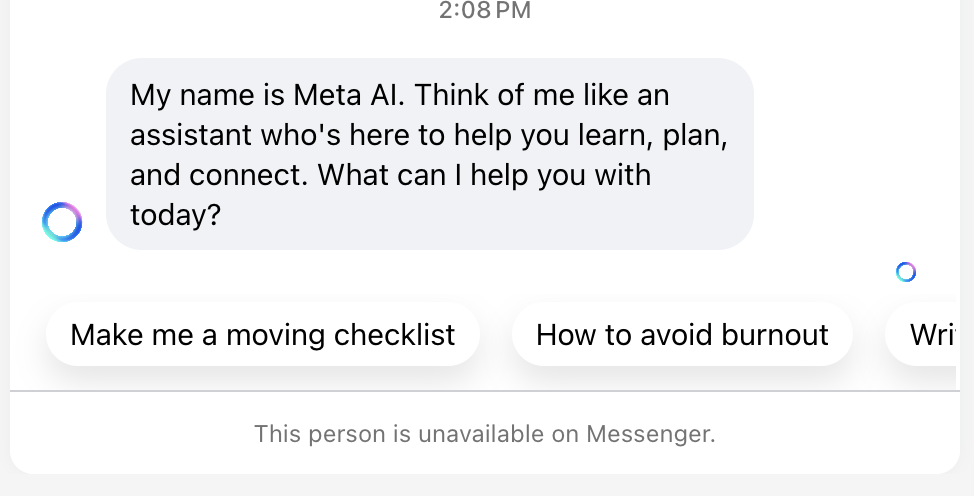The height and width of the screenshot is (496, 974).
Task: Open the partially visible "Wri" suggestion chip
Action: (922, 334)
